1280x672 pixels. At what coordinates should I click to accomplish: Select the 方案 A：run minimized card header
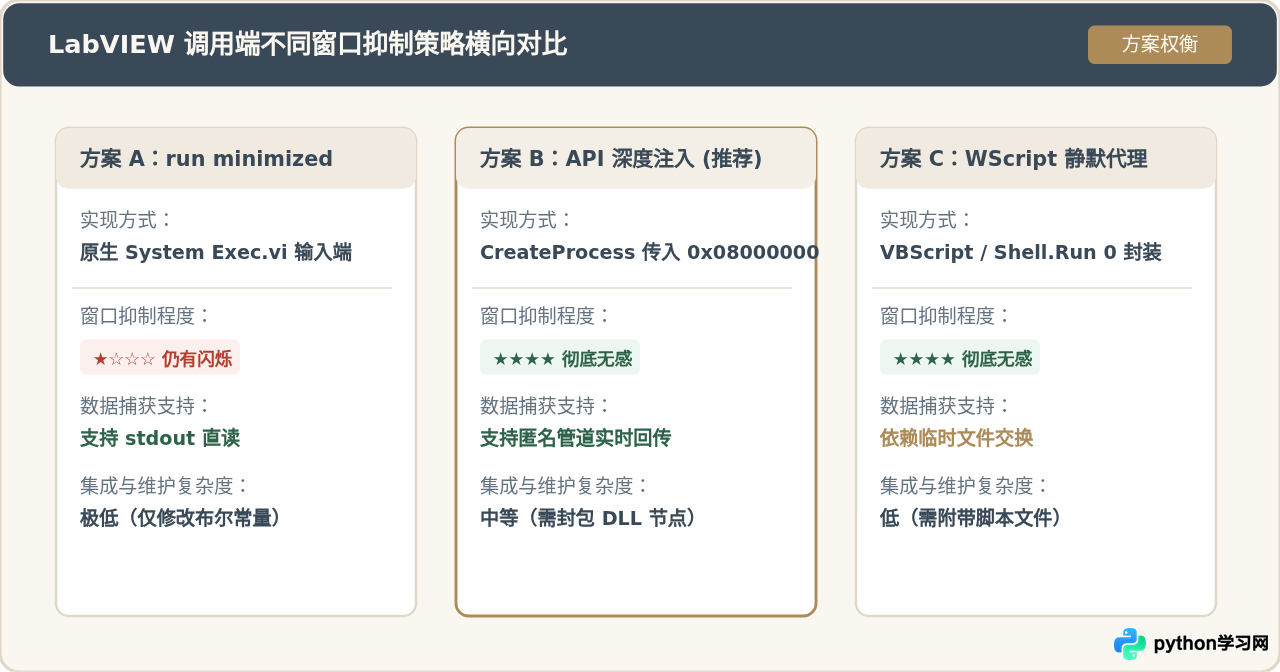[x=236, y=158]
